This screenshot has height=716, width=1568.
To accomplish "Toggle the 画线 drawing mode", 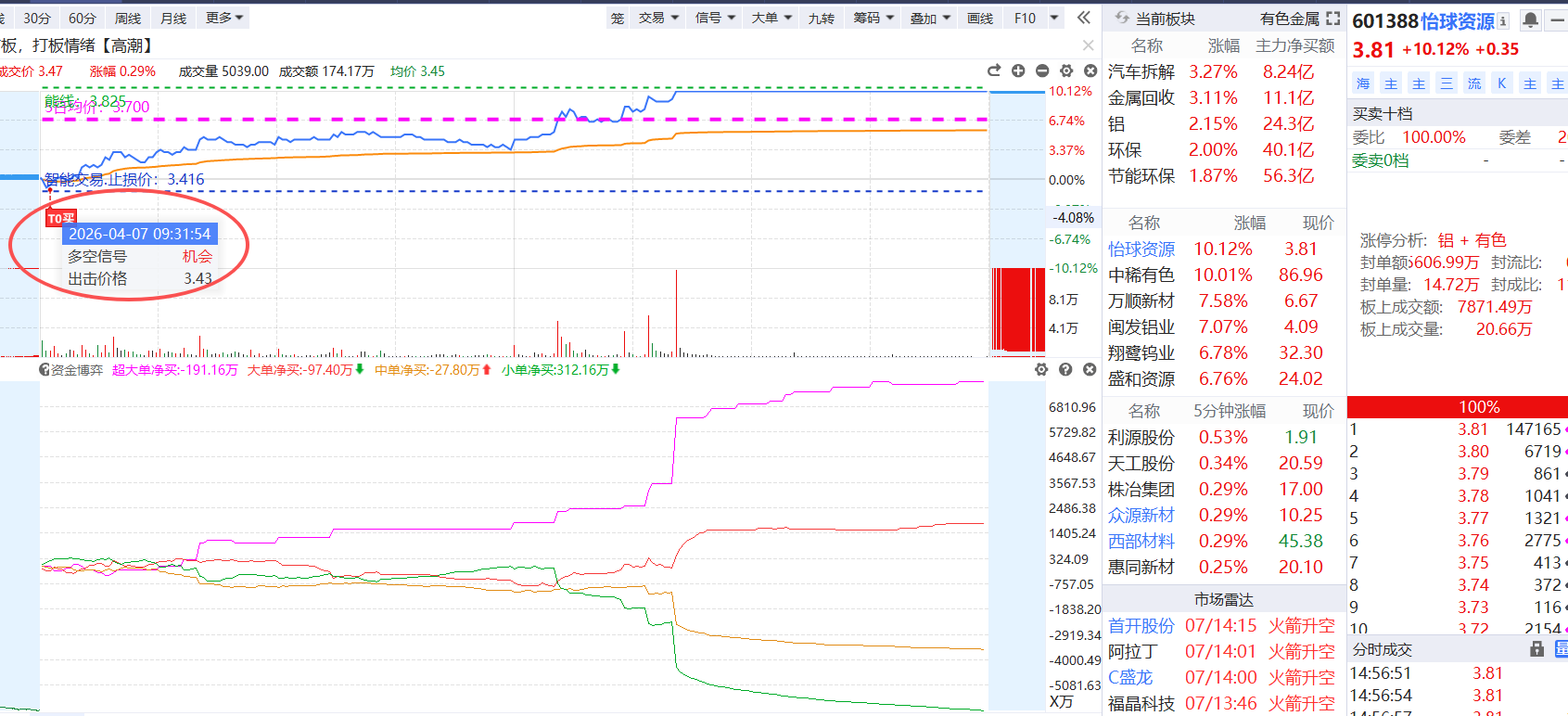I will click(x=980, y=18).
